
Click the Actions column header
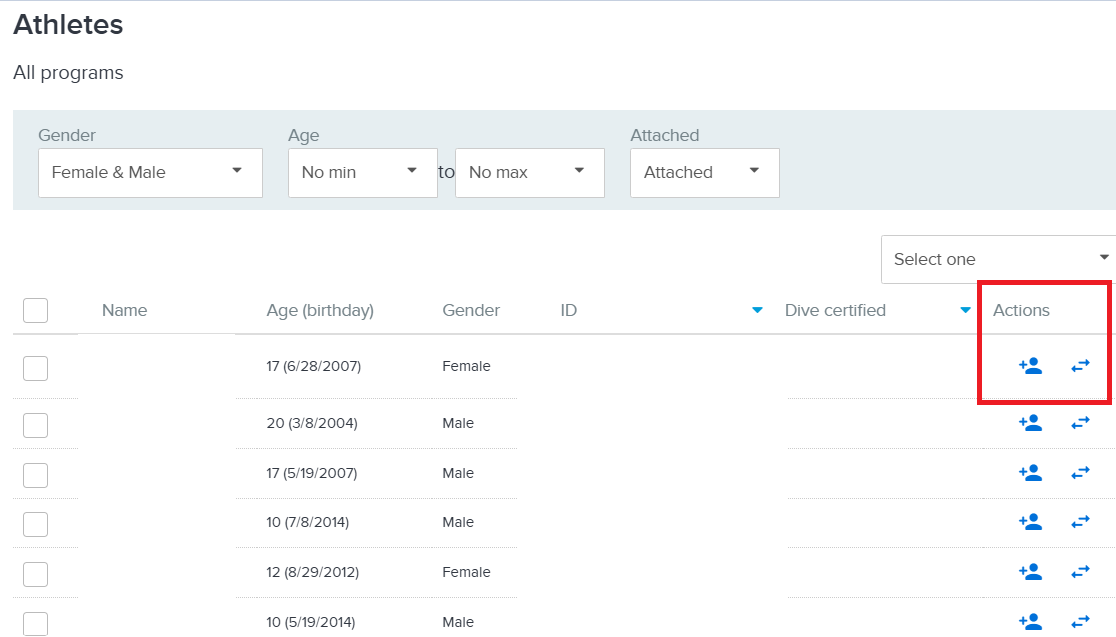1020,310
